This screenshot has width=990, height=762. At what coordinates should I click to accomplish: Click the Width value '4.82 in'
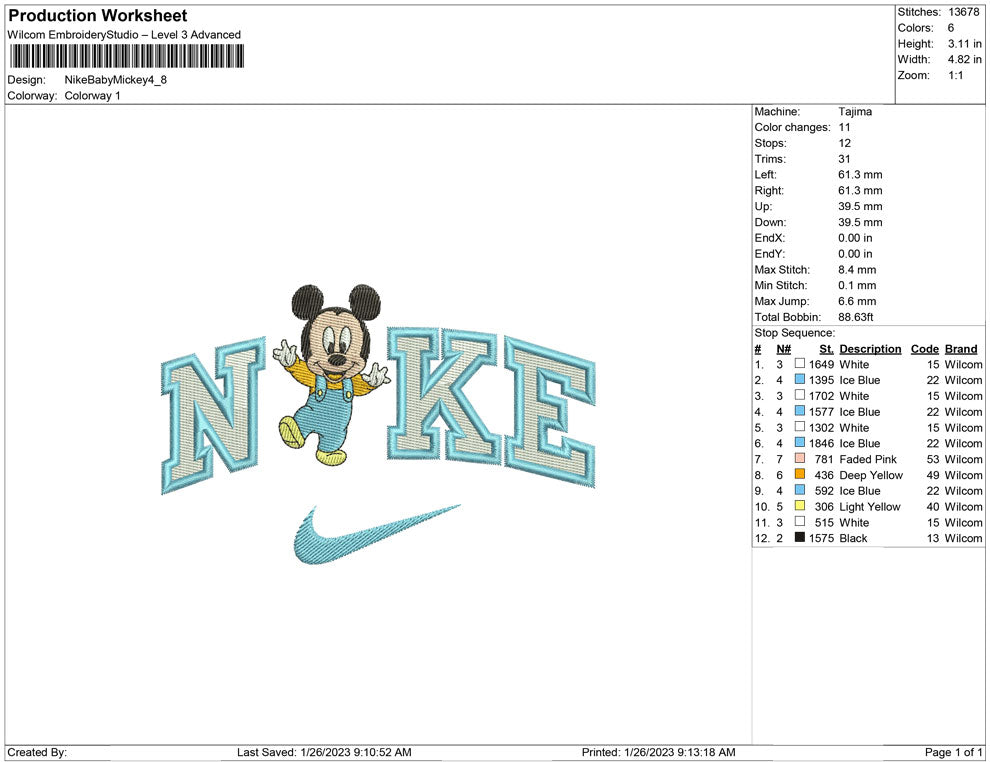click(965, 59)
